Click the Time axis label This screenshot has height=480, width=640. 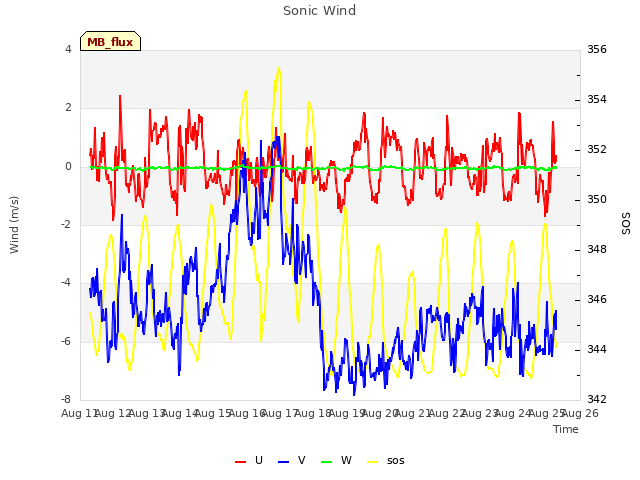click(566, 429)
